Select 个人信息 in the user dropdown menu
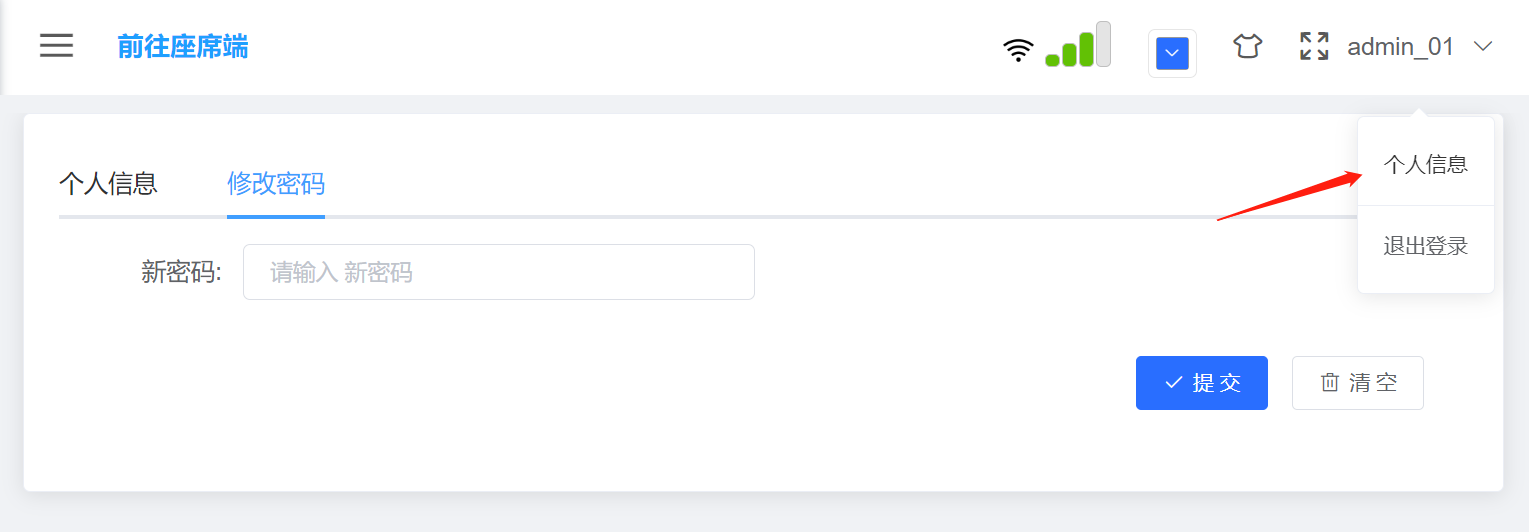This screenshot has height=532, width=1529. (x=1426, y=165)
